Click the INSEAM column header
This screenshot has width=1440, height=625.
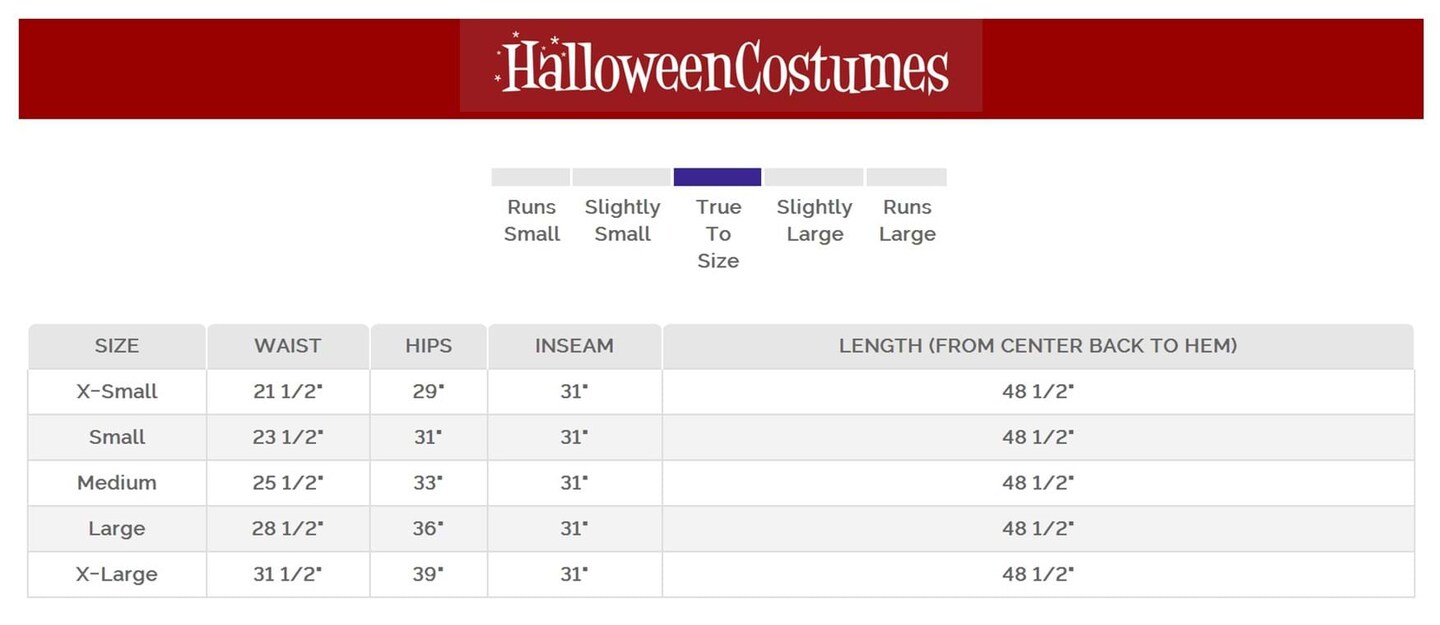point(574,346)
